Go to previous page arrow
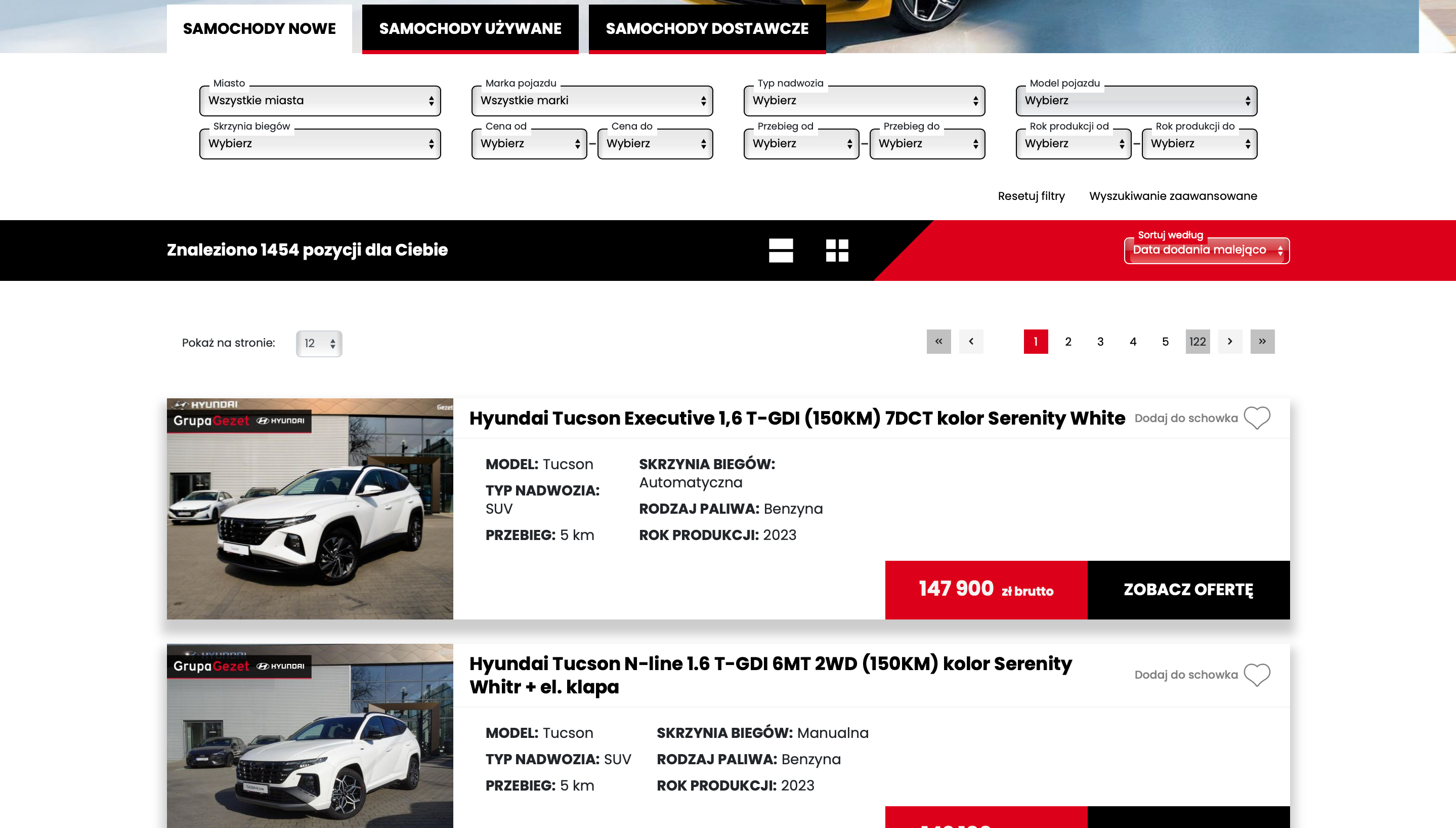This screenshot has width=1456, height=828. point(971,342)
